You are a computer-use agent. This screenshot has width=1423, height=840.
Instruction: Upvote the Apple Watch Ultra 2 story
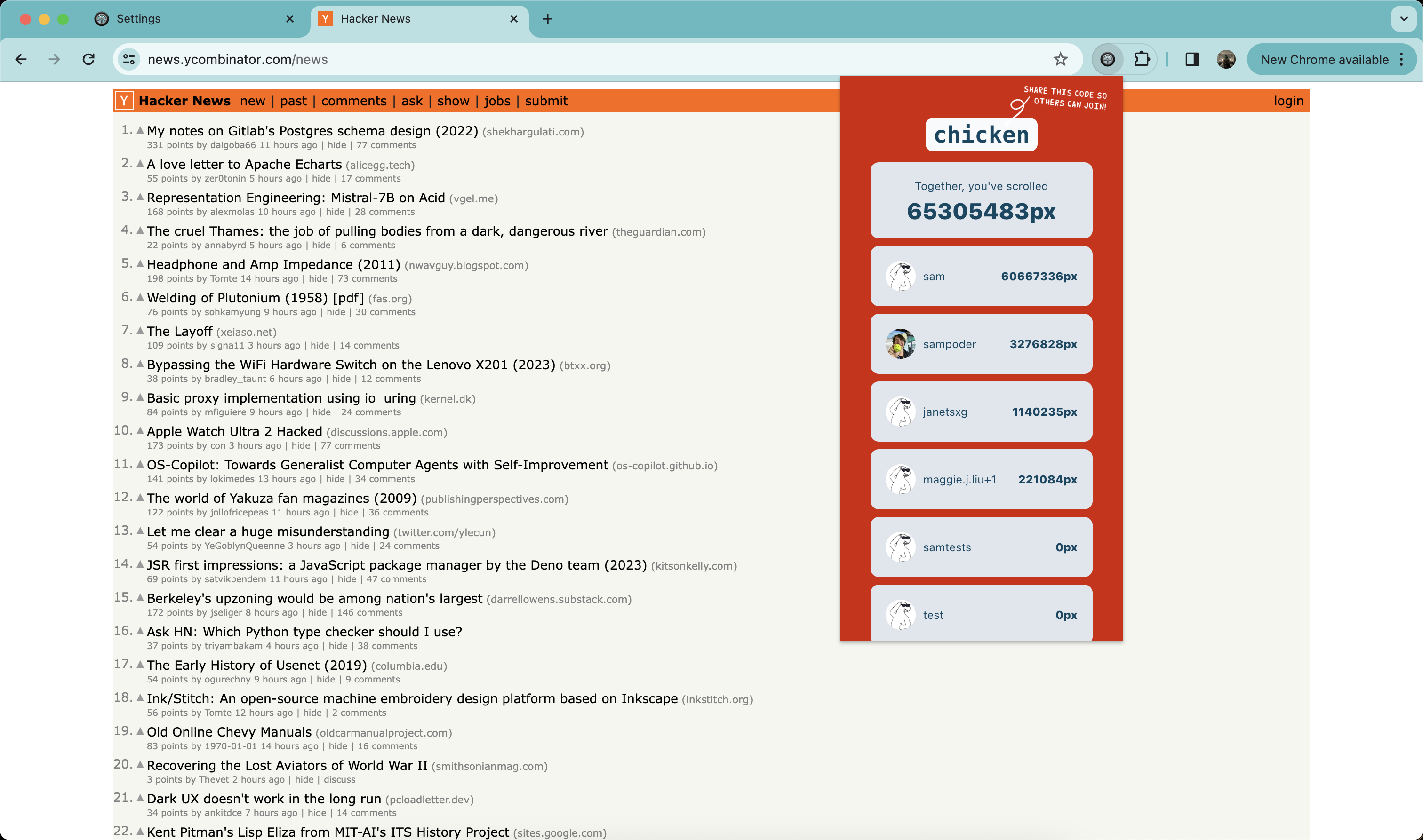[140, 431]
